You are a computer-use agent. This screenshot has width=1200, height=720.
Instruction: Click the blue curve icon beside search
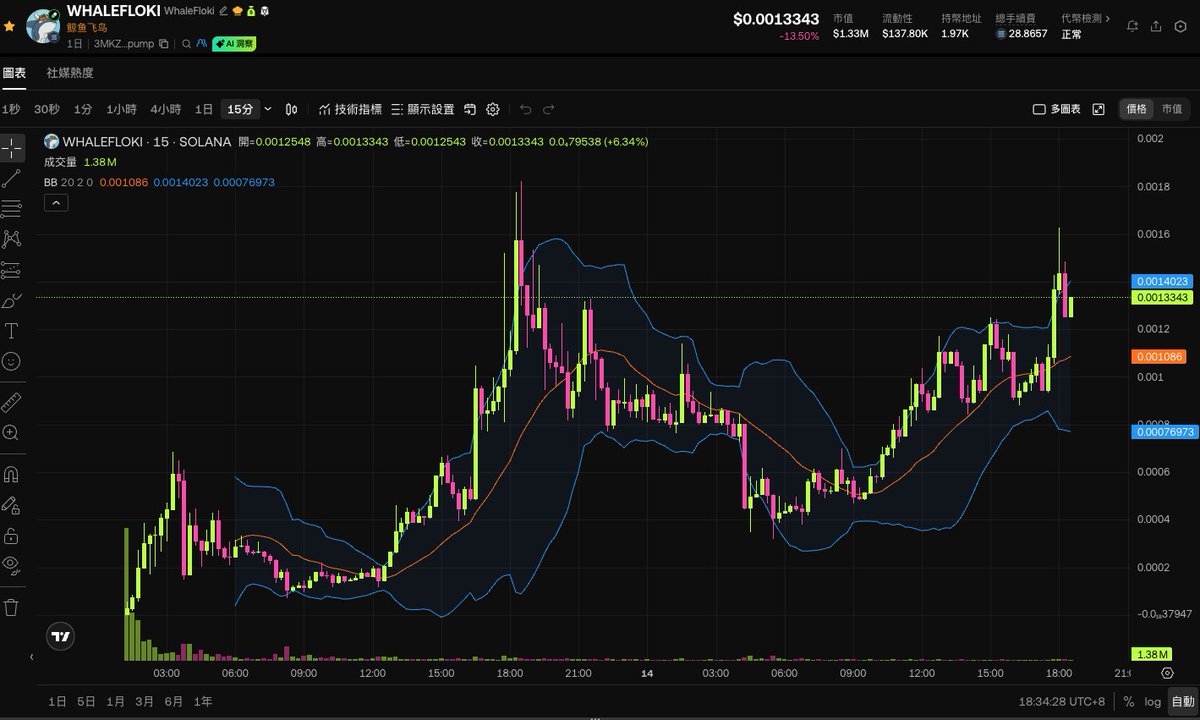click(201, 44)
